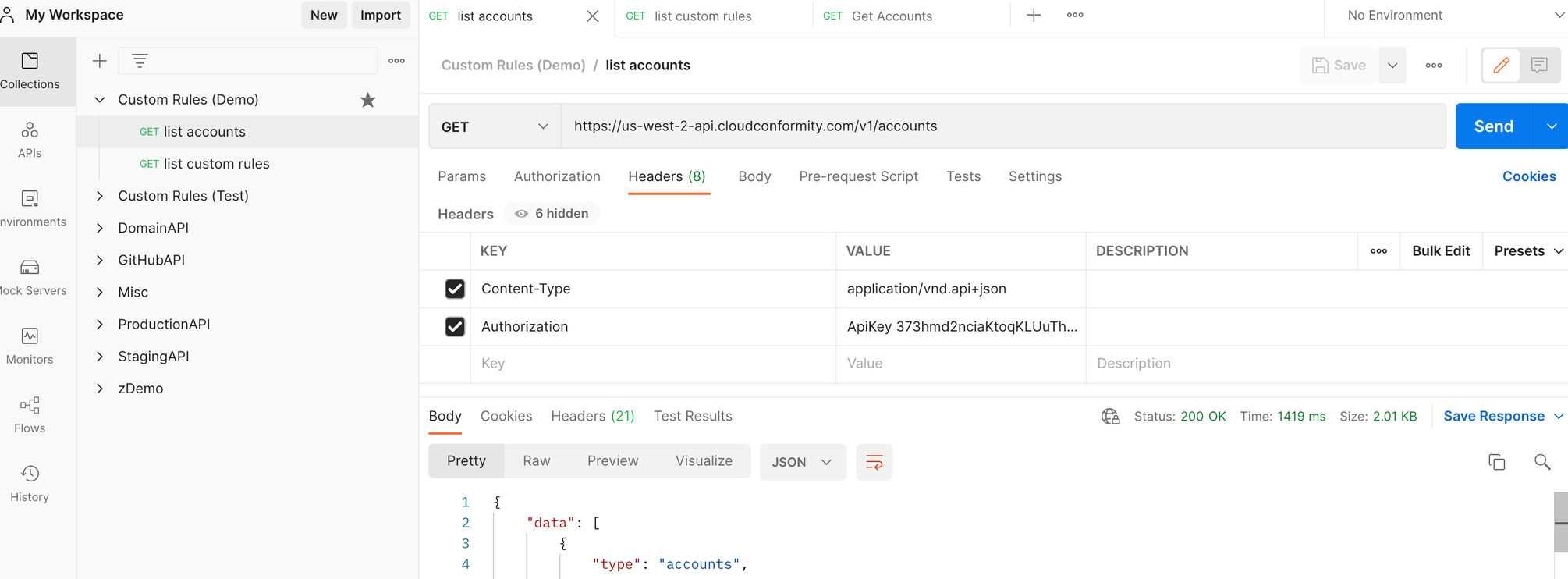Open the comments icon beside the pencil
Viewport: 1568px width, 579px height.
click(x=1538, y=66)
